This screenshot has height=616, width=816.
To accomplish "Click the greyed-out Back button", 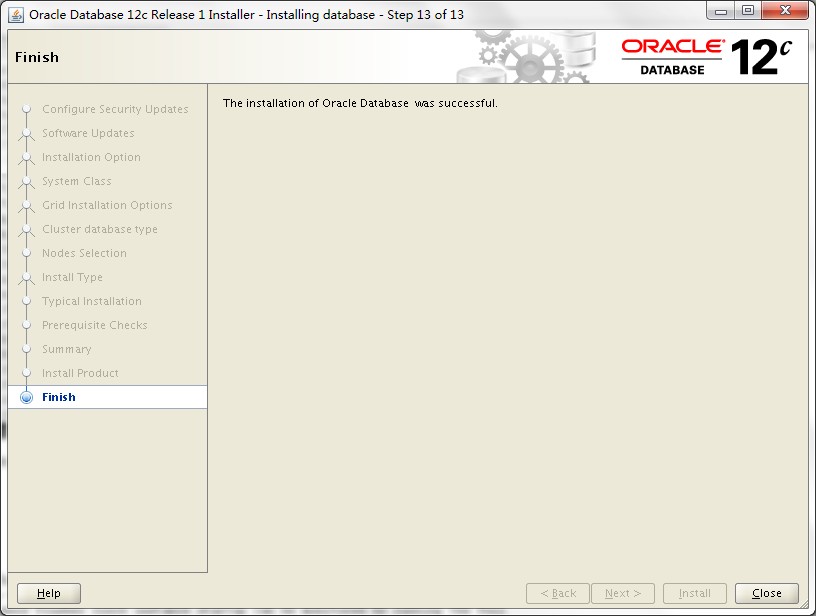I will click(x=558, y=593).
